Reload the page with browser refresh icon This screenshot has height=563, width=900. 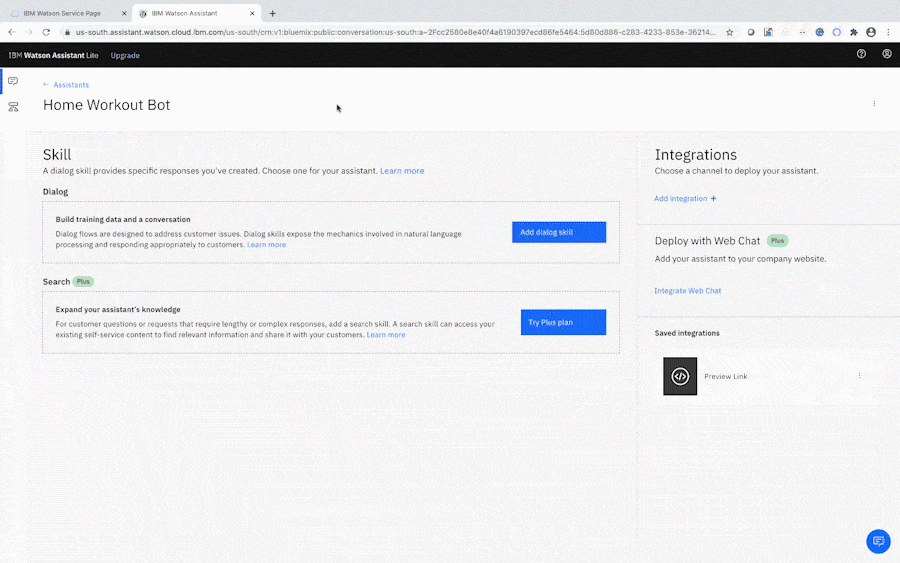pyautogui.click(x=46, y=32)
